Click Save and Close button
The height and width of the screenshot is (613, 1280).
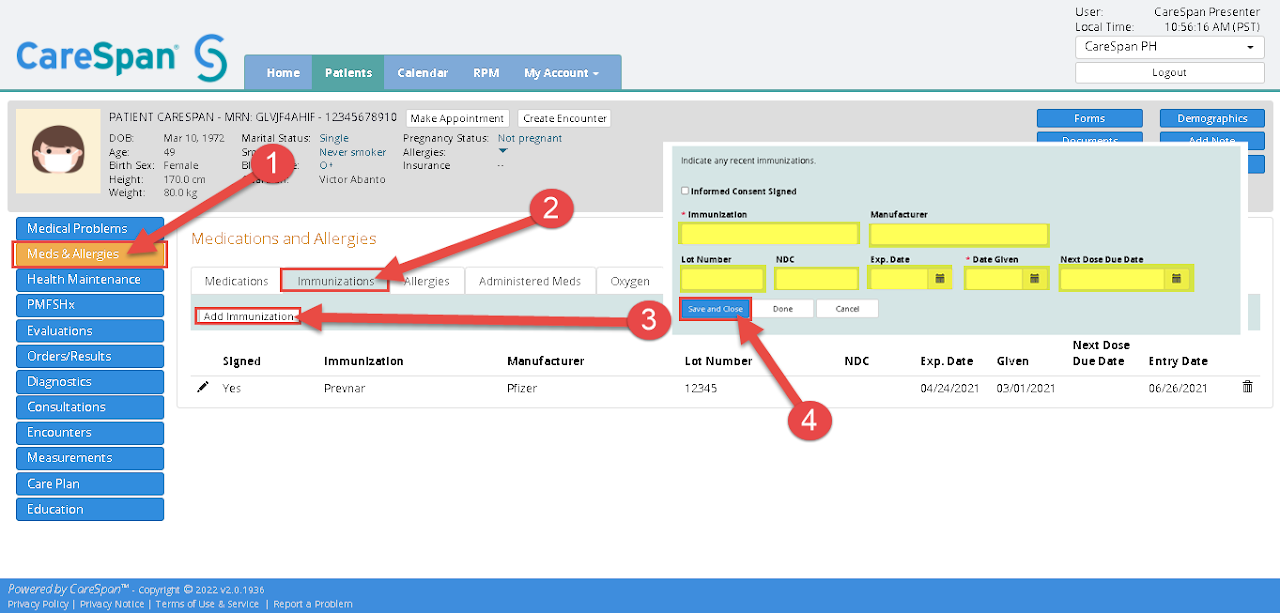715,309
